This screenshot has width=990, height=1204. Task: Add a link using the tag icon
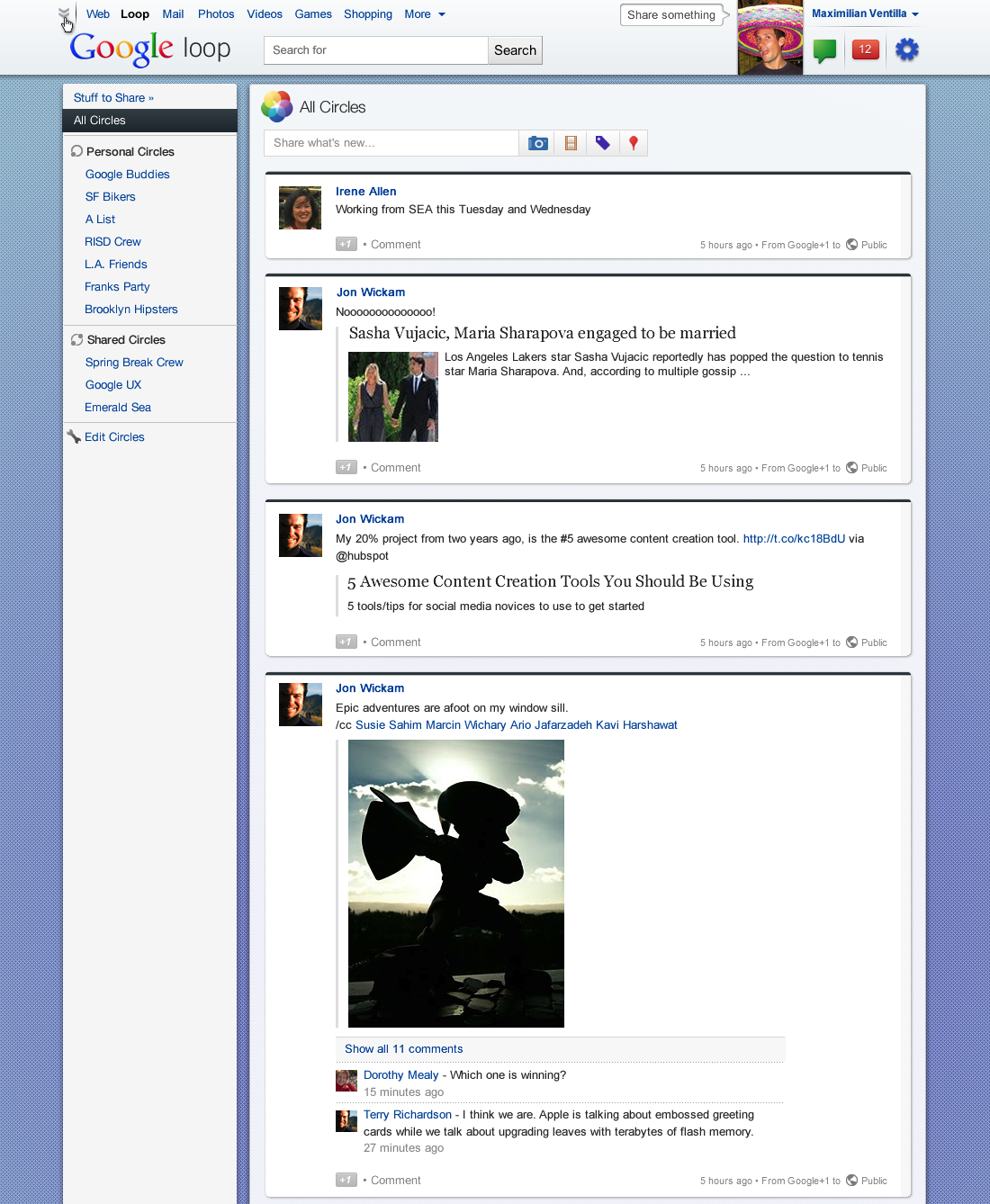pyautogui.click(x=602, y=143)
